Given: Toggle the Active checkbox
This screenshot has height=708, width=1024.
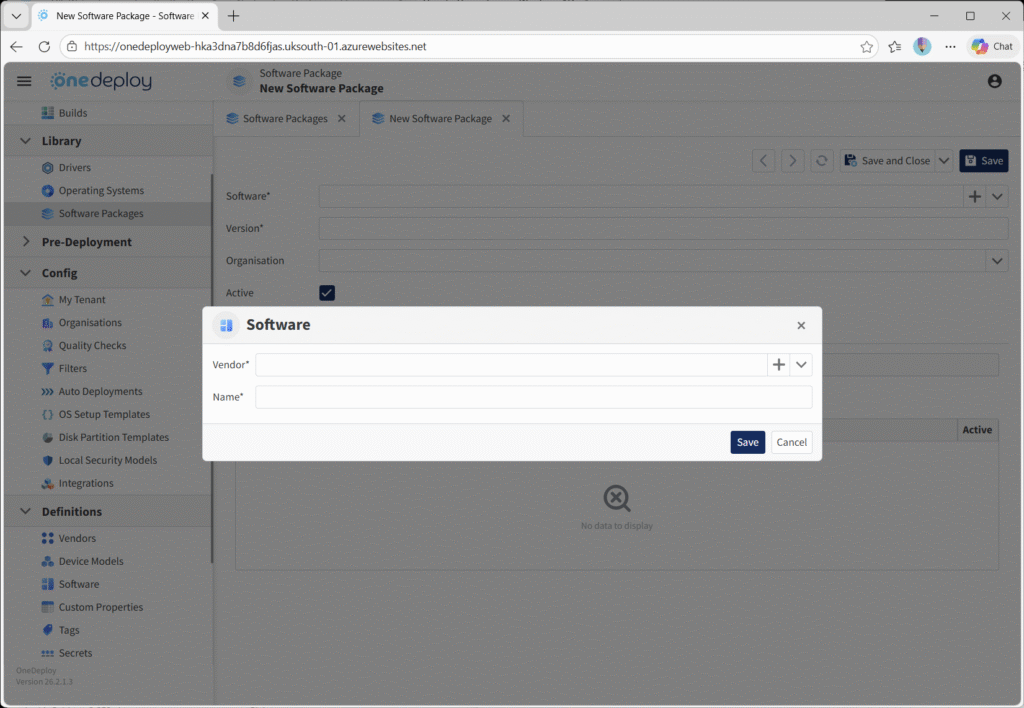Looking at the screenshot, I should point(327,293).
